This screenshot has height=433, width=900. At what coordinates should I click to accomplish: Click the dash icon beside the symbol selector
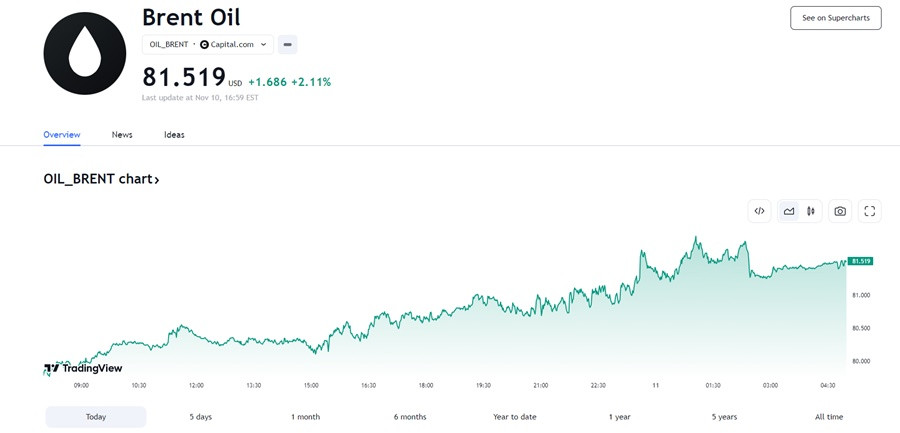tap(287, 44)
